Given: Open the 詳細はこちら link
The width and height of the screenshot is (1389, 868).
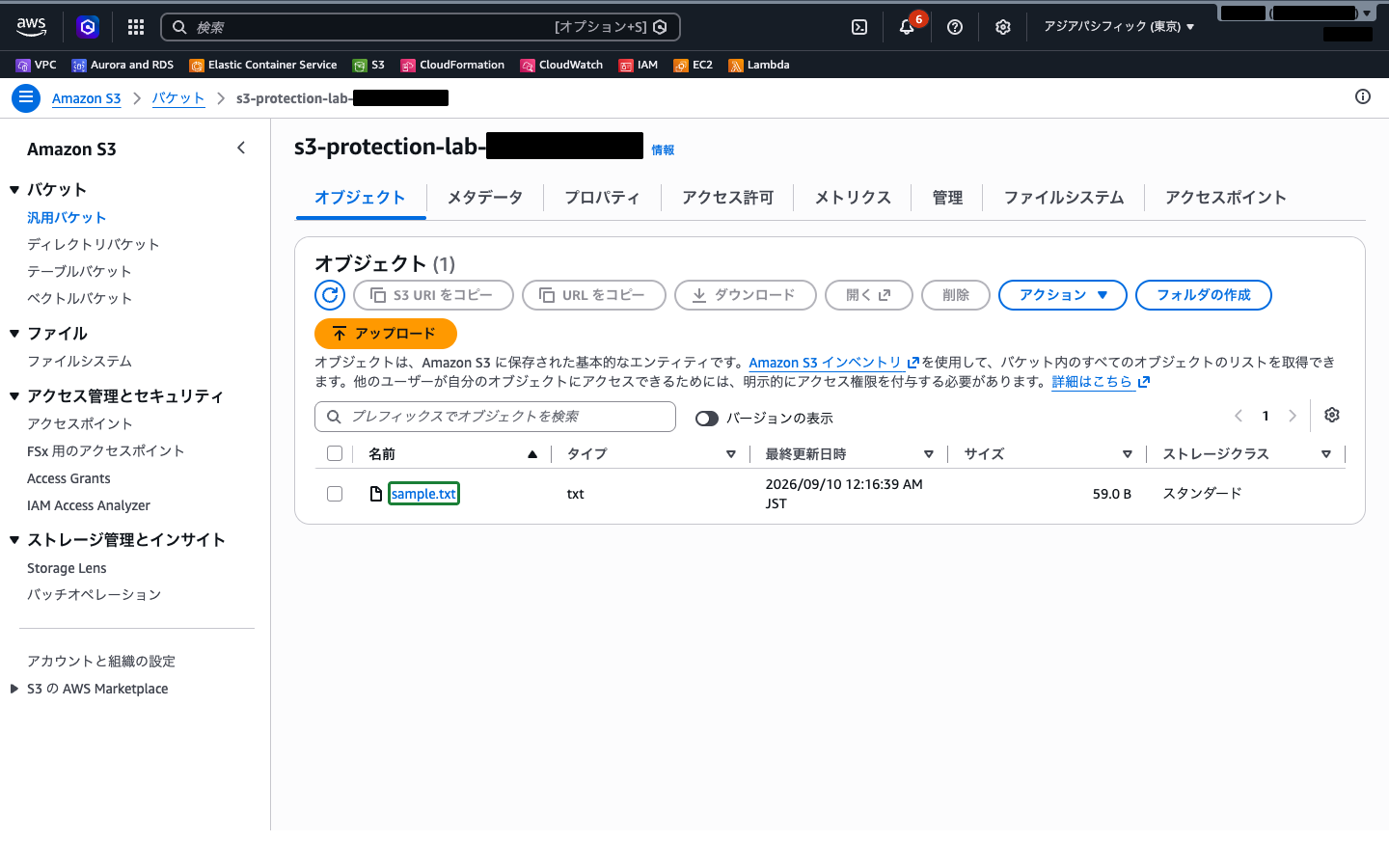Looking at the screenshot, I should click(x=1101, y=382).
